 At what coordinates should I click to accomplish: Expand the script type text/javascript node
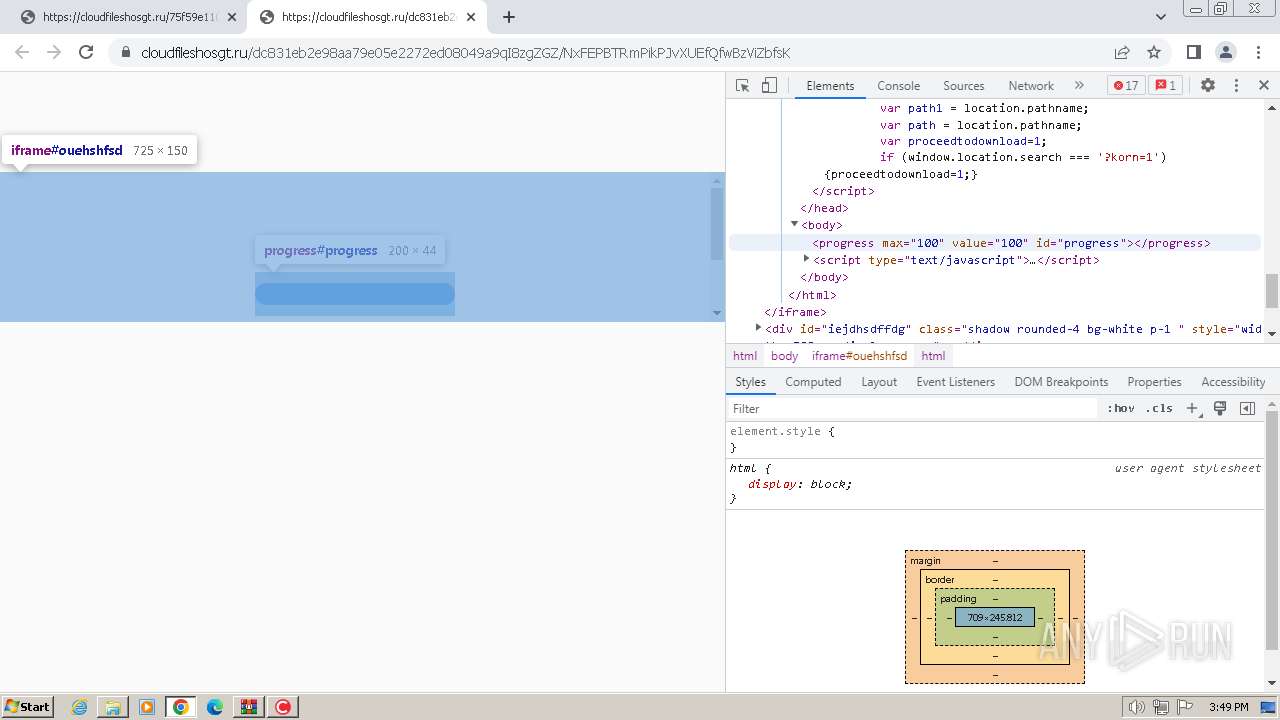807,259
